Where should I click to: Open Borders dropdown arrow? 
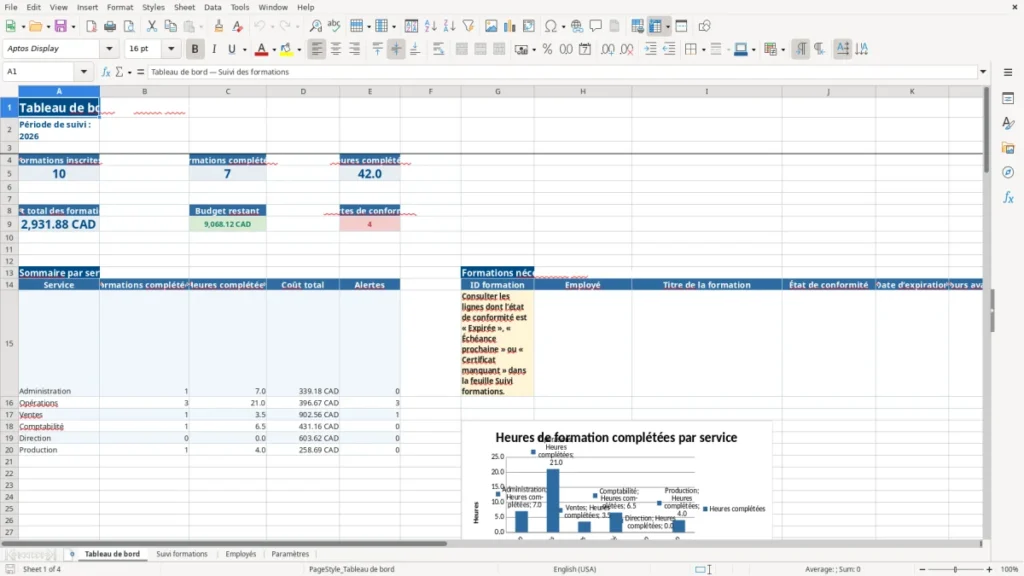(703, 50)
